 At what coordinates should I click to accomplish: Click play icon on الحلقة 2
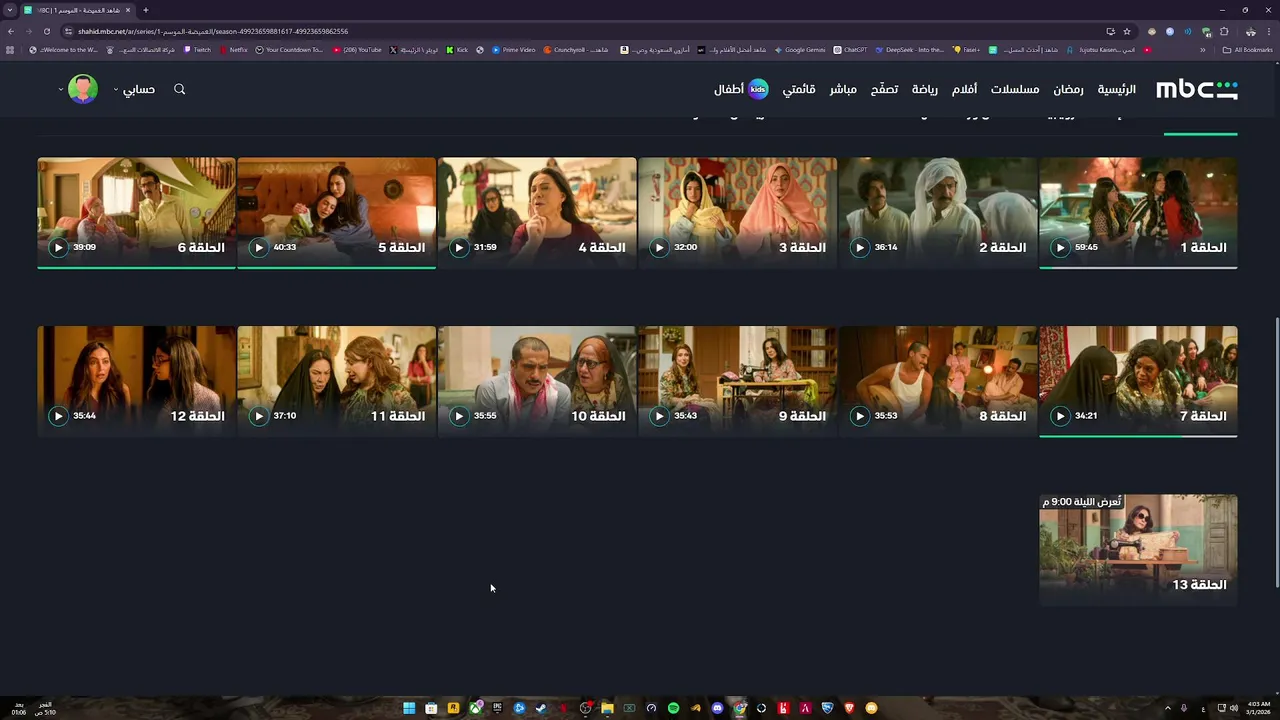(860, 247)
